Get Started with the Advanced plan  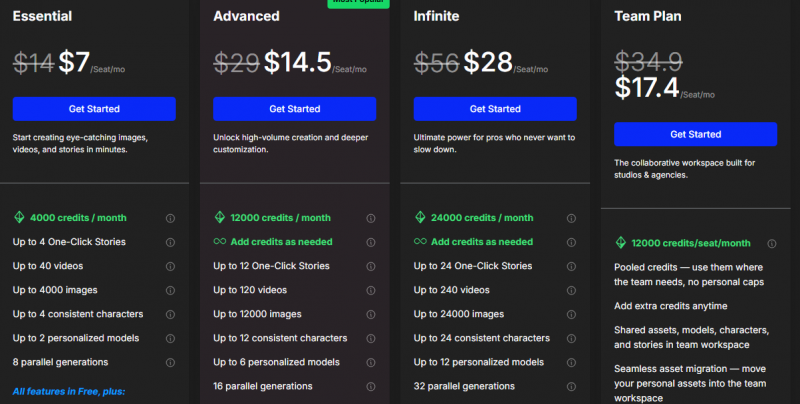coord(295,109)
